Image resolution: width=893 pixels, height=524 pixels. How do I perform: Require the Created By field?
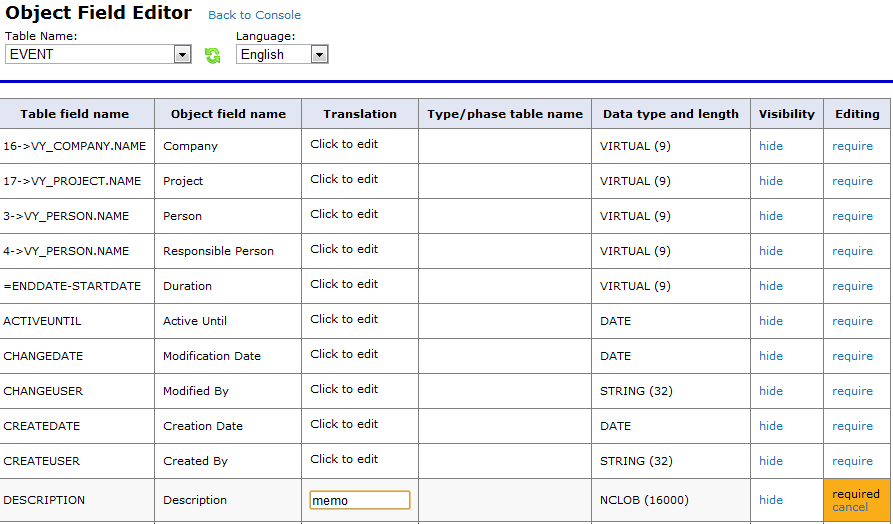tap(852, 461)
